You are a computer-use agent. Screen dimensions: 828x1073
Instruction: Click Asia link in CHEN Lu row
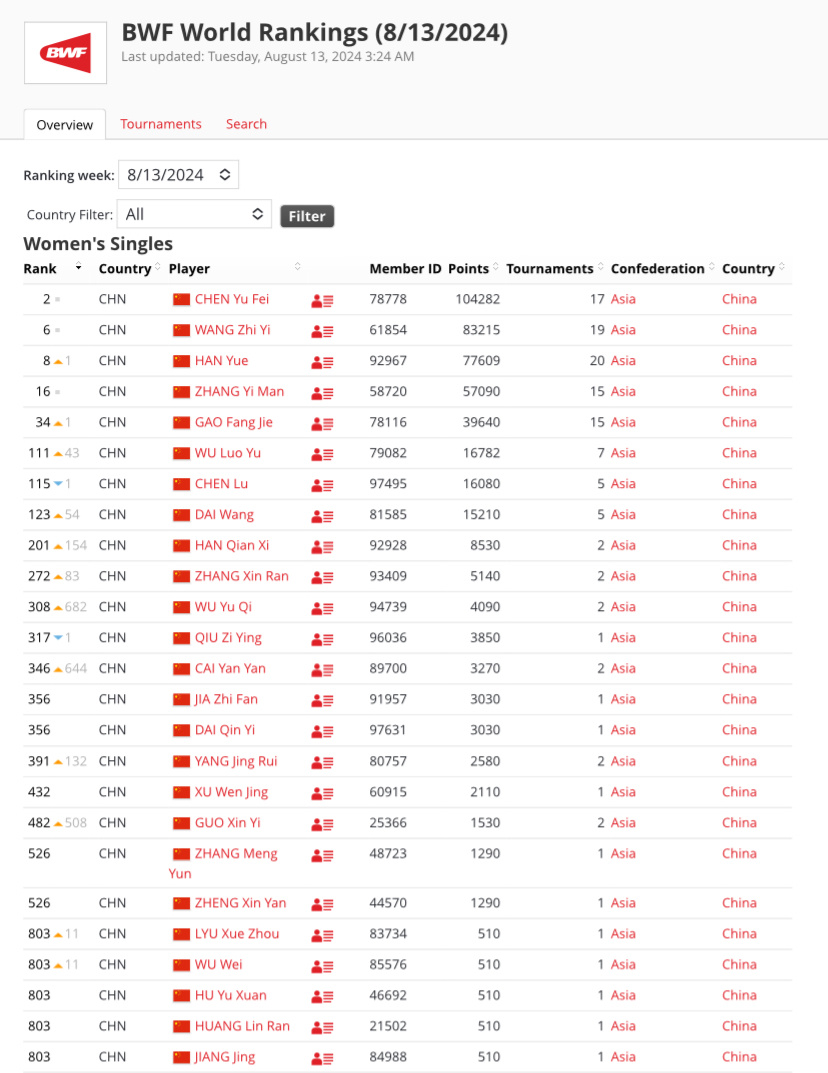pos(623,484)
